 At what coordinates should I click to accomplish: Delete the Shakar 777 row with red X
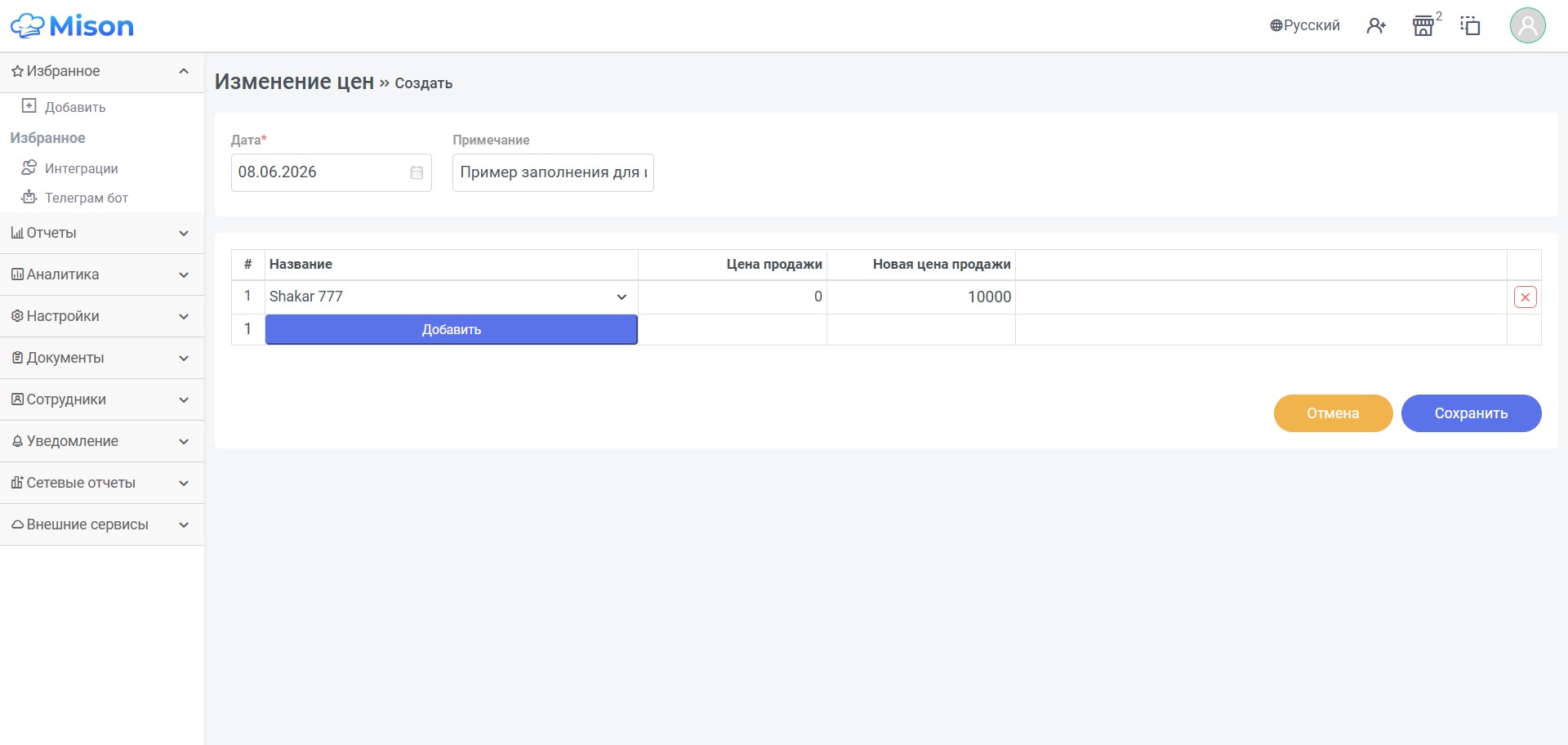(x=1525, y=297)
